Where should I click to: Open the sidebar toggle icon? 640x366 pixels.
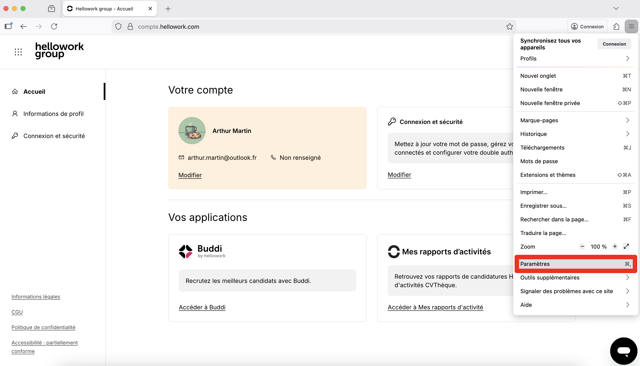[x=8, y=27]
